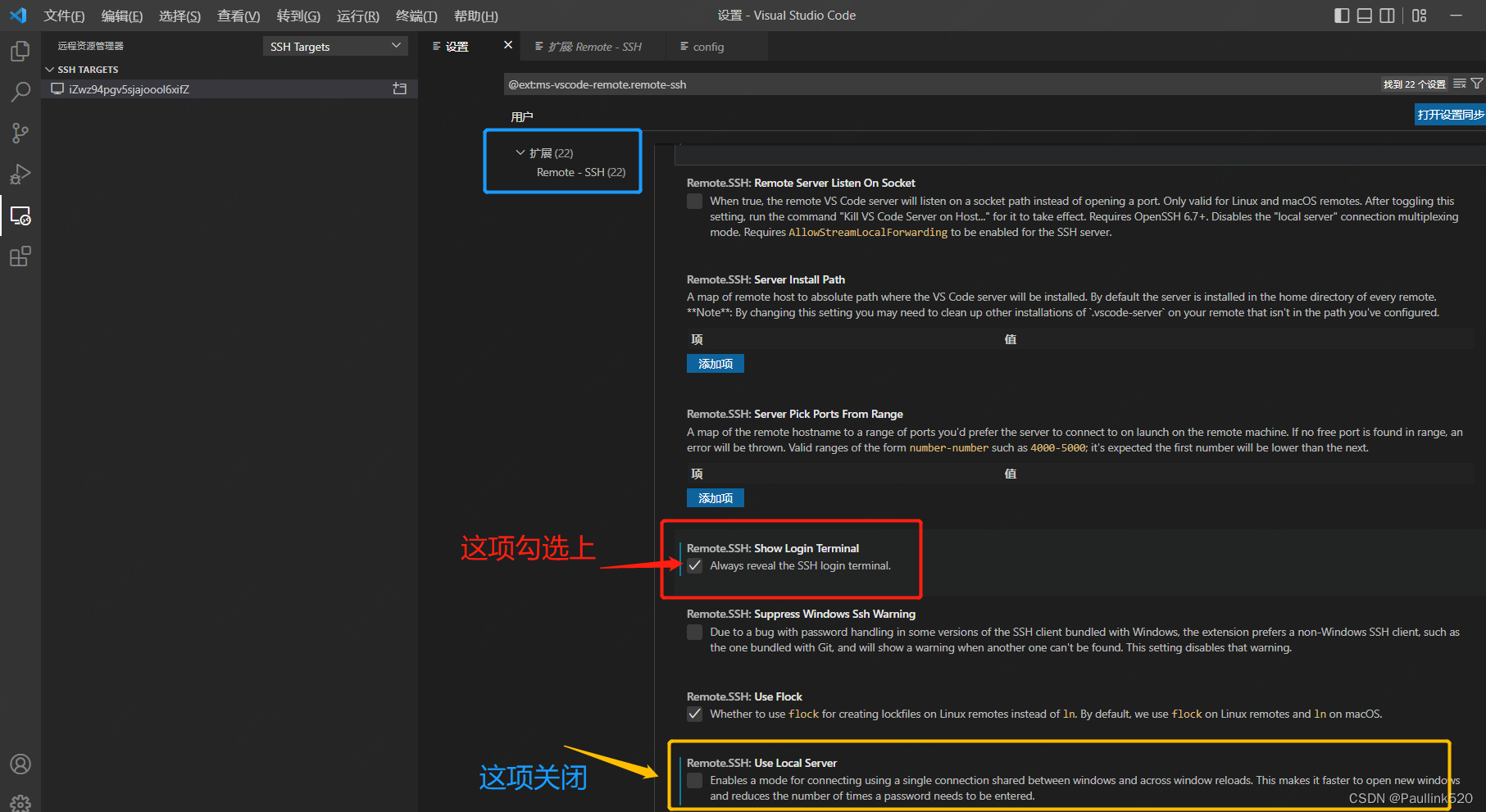Screen dimensions: 1486x812
Task: Open the 运行(R) menu
Action: coord(358,16)
